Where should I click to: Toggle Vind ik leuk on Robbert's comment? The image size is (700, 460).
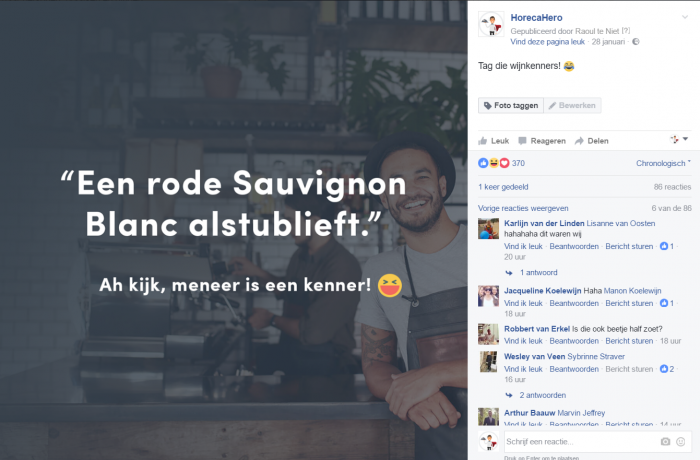click(x=523, y=341)
